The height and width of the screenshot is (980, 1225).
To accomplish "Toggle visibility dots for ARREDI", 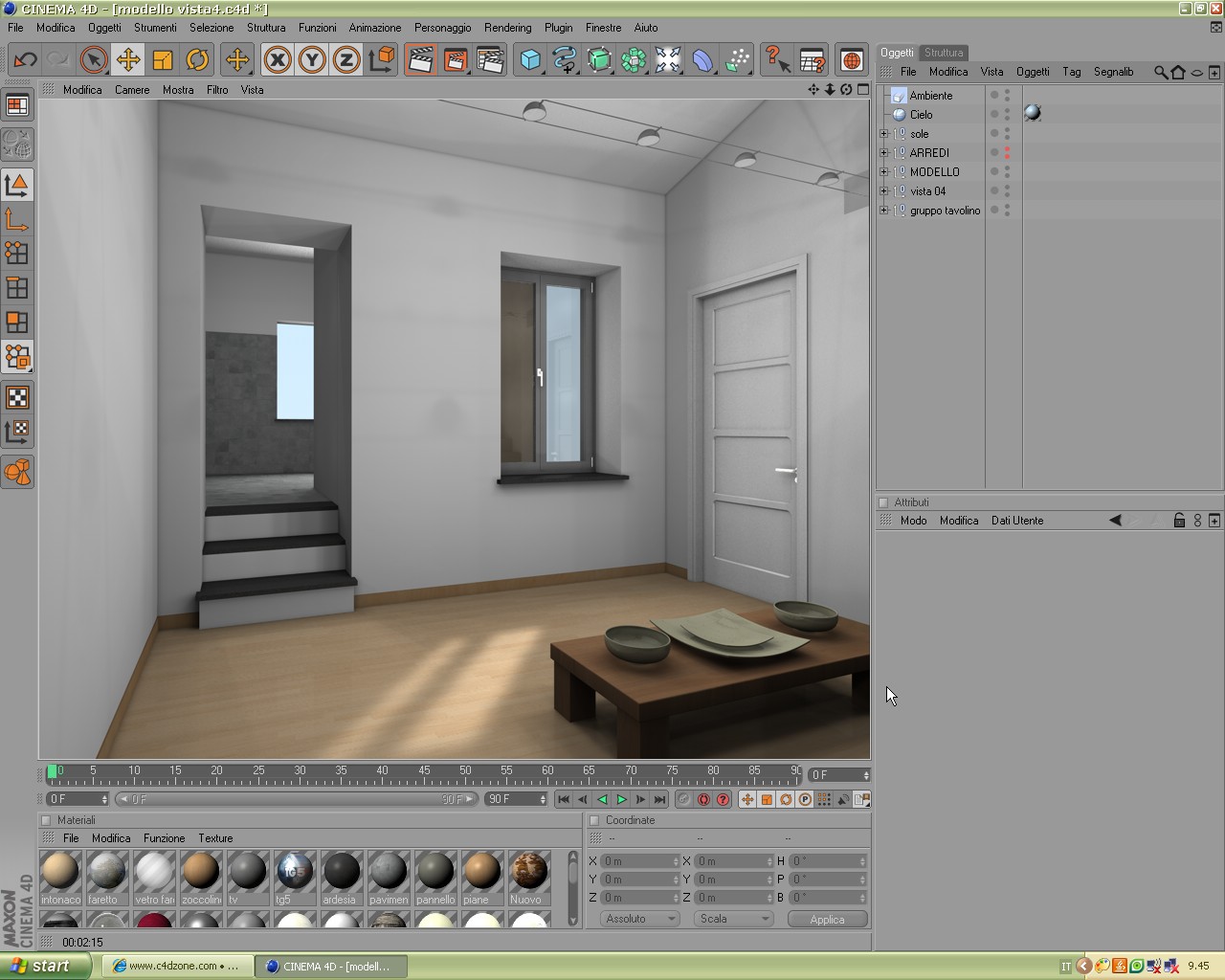I will (x=1007, y=153).
